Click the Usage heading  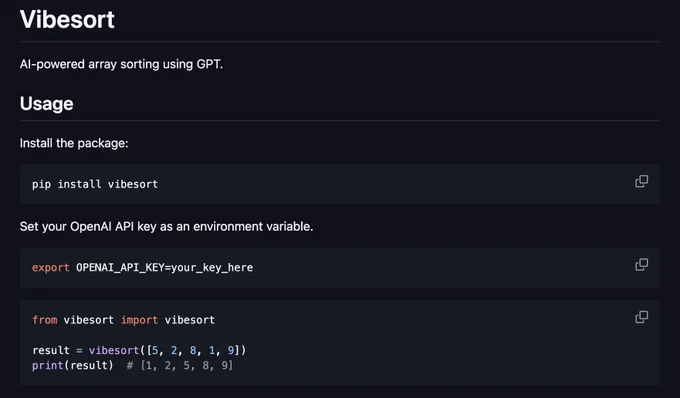[46, 104]
